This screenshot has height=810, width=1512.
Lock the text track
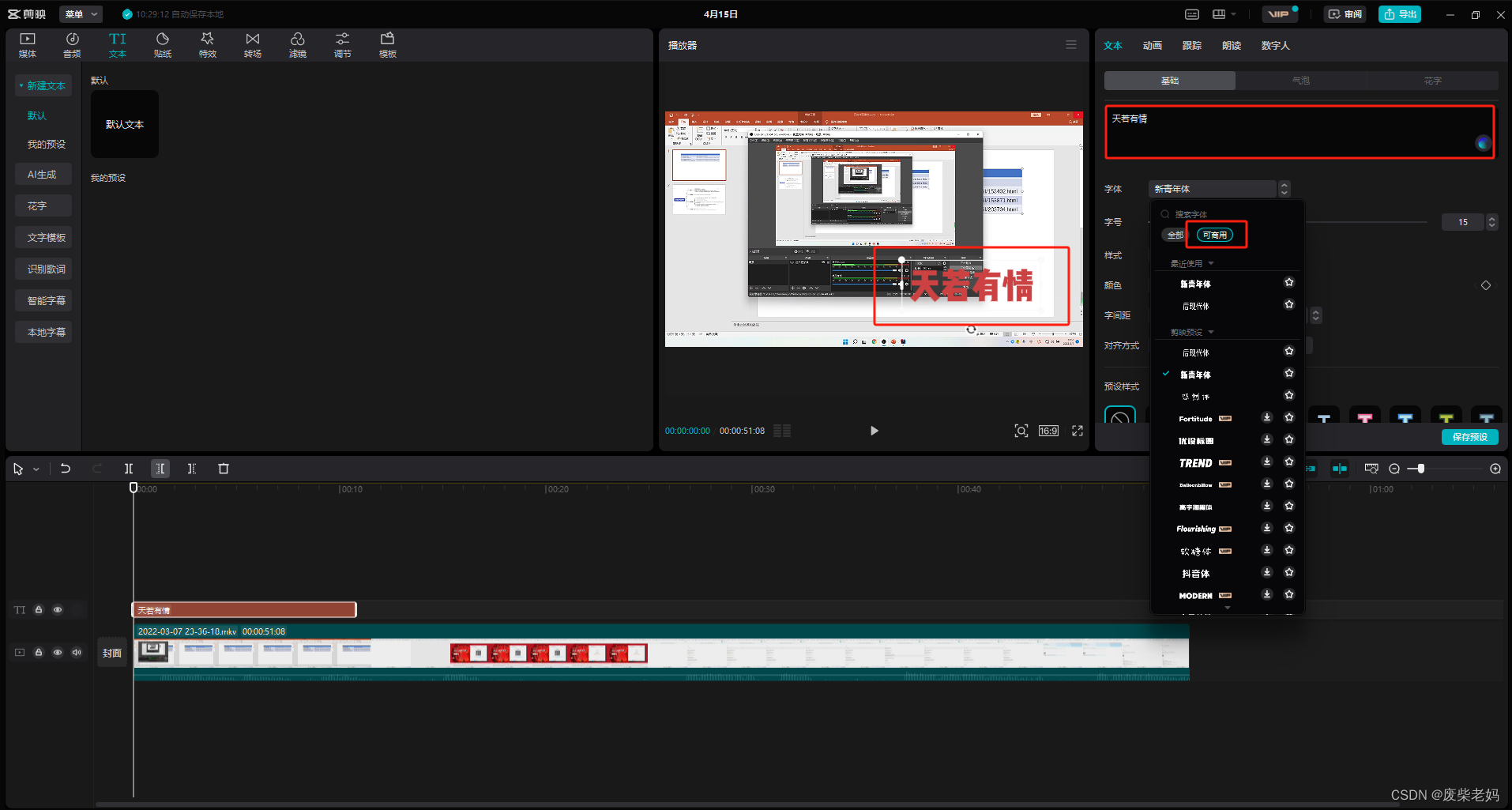tap(39, 610)
